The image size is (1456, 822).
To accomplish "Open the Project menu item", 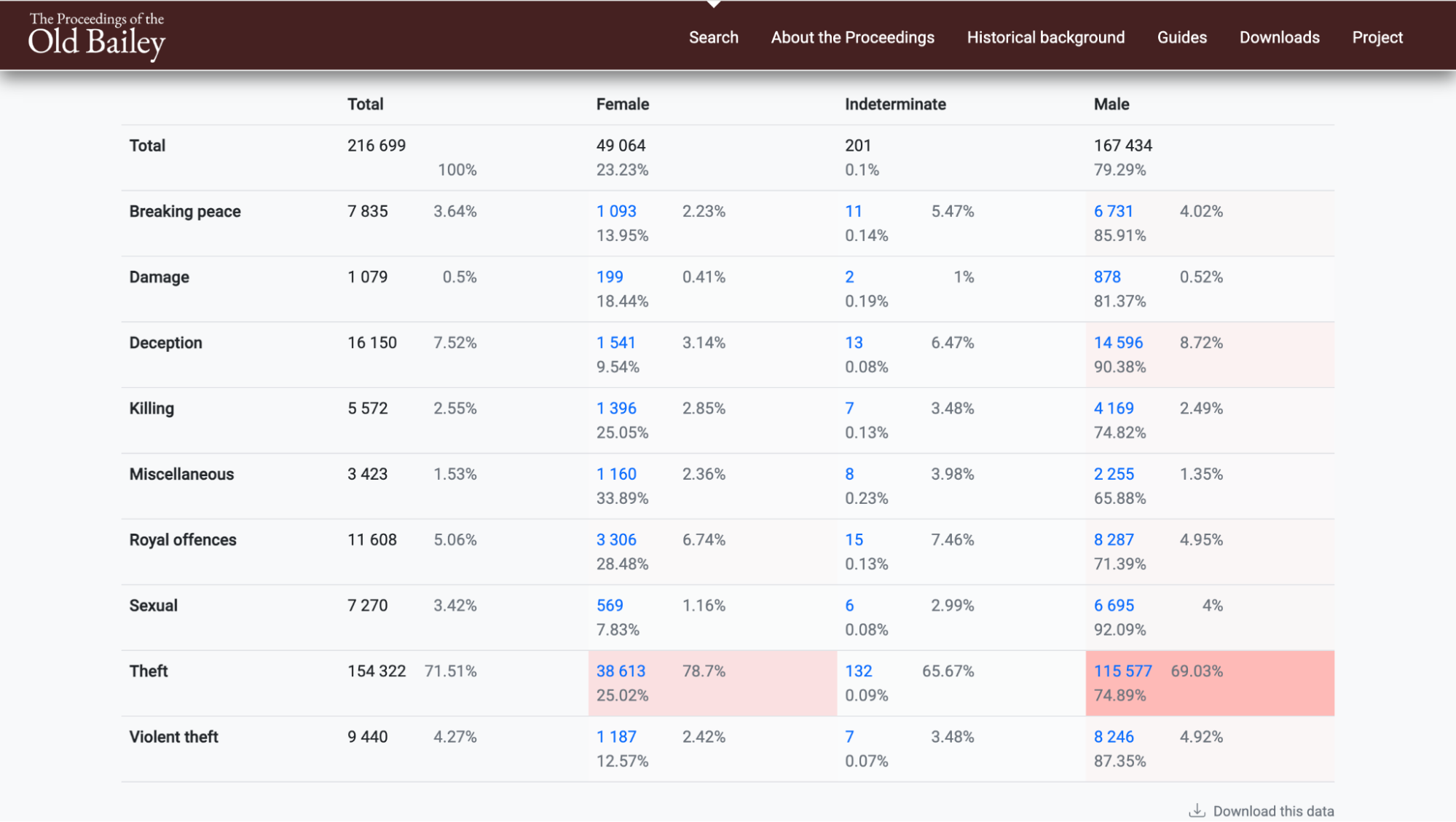I will [x=1377, y=37].
